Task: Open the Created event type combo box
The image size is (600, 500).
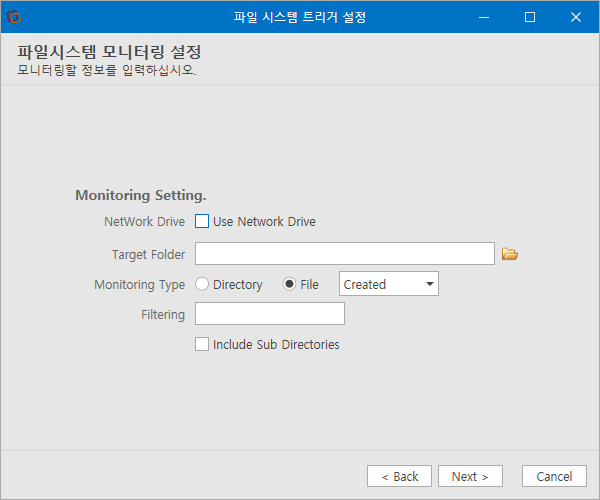Action: click(x=389, y=283)
